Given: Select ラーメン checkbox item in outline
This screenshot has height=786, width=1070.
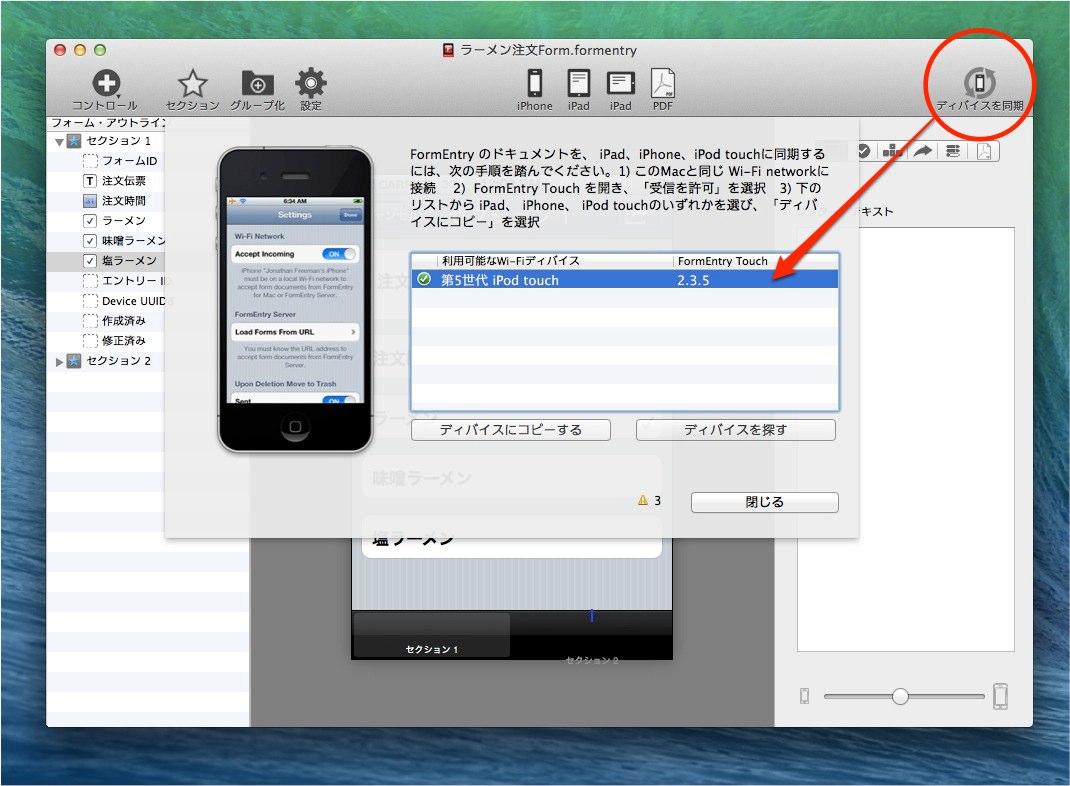Looking at the screenshot, I should point(114,220).
